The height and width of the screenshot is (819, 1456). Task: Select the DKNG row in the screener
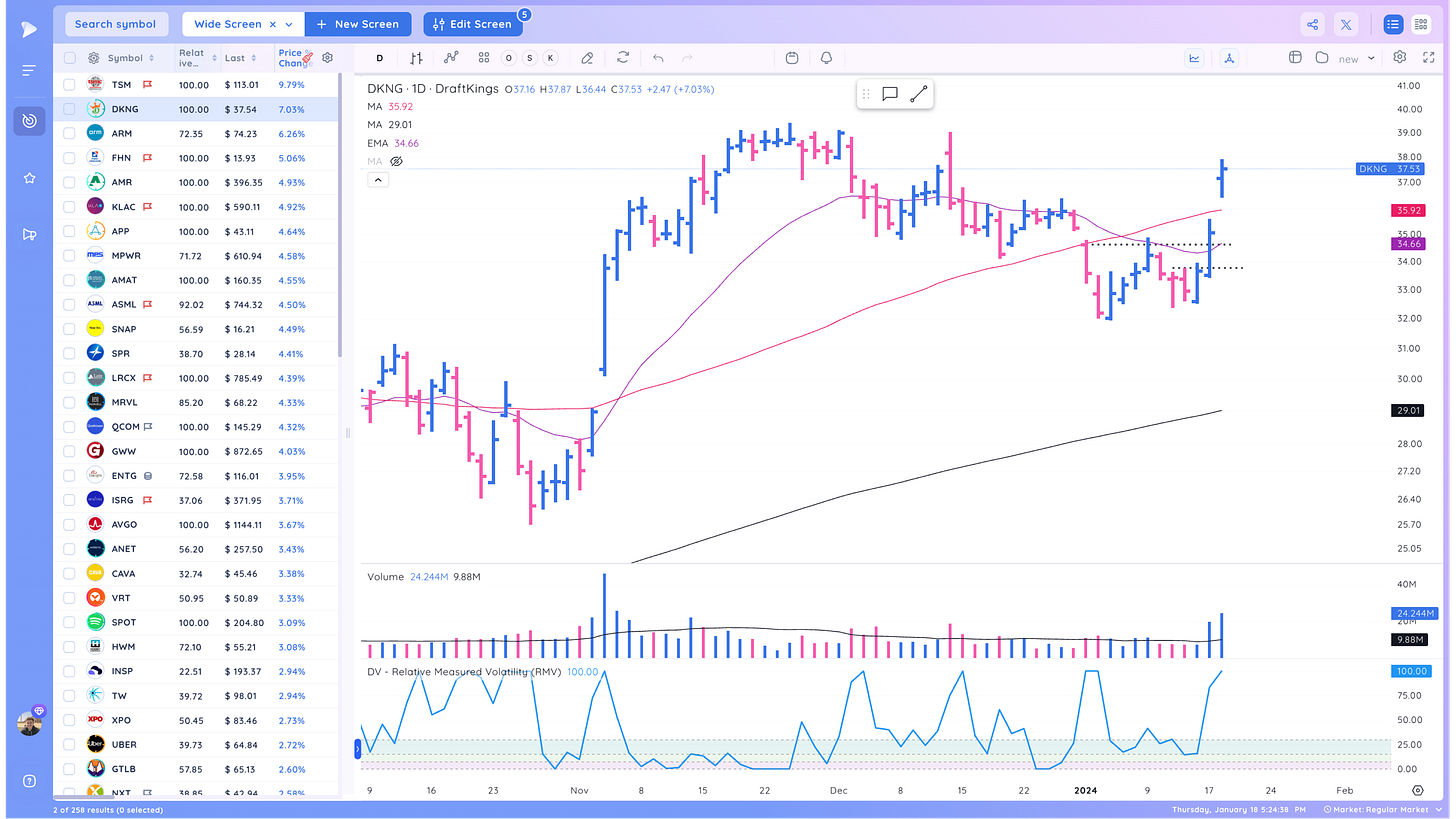tap(198, 109)
